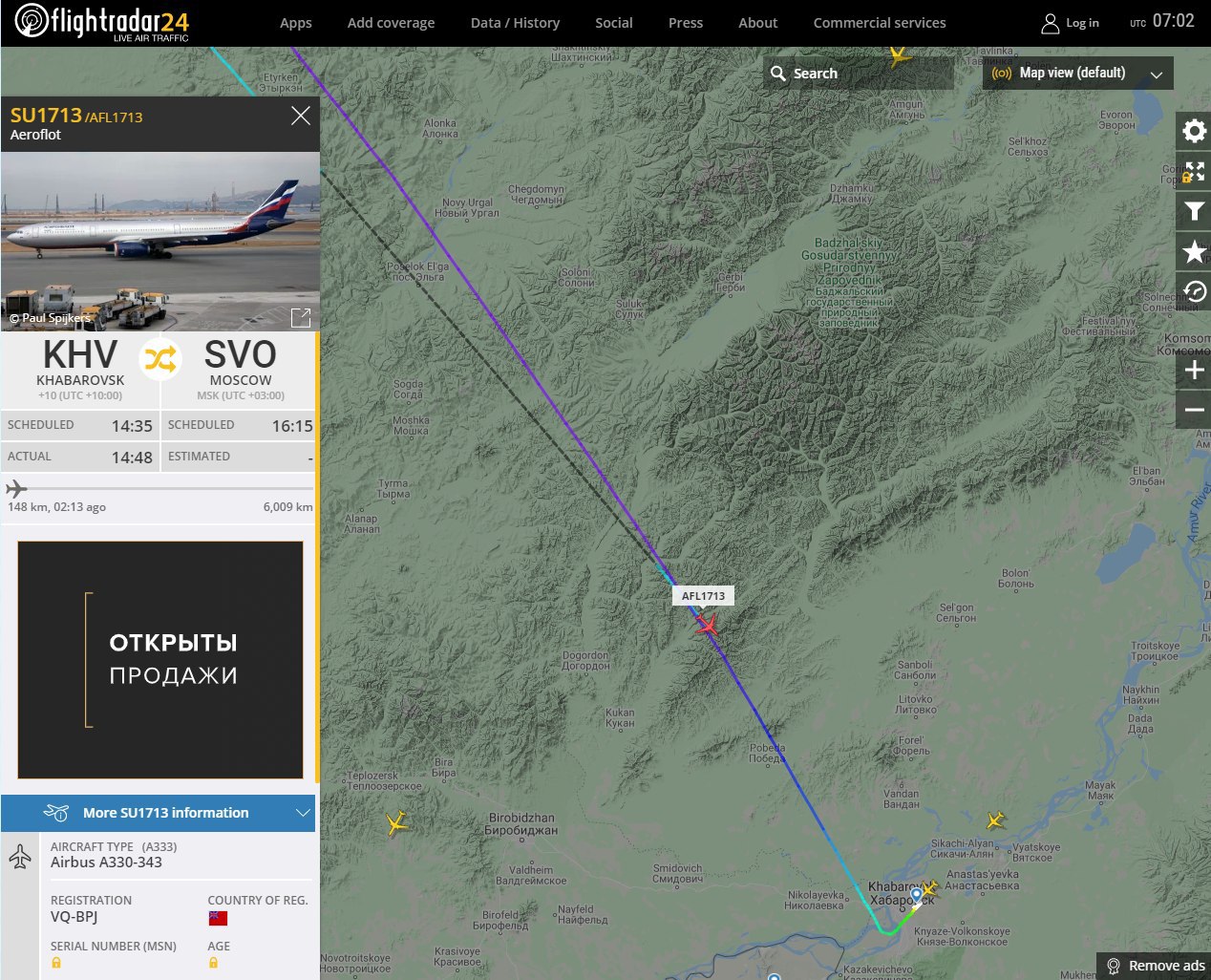Click the Search input field
This screenshot has width=1211, height=980.
coord(859,73)
